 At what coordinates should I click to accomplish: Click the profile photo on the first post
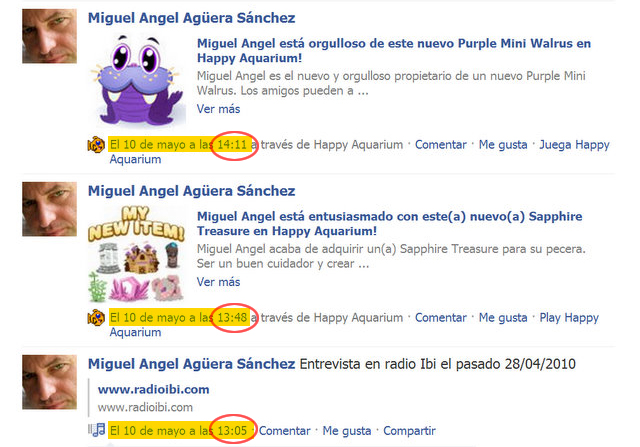click(49, 36)
